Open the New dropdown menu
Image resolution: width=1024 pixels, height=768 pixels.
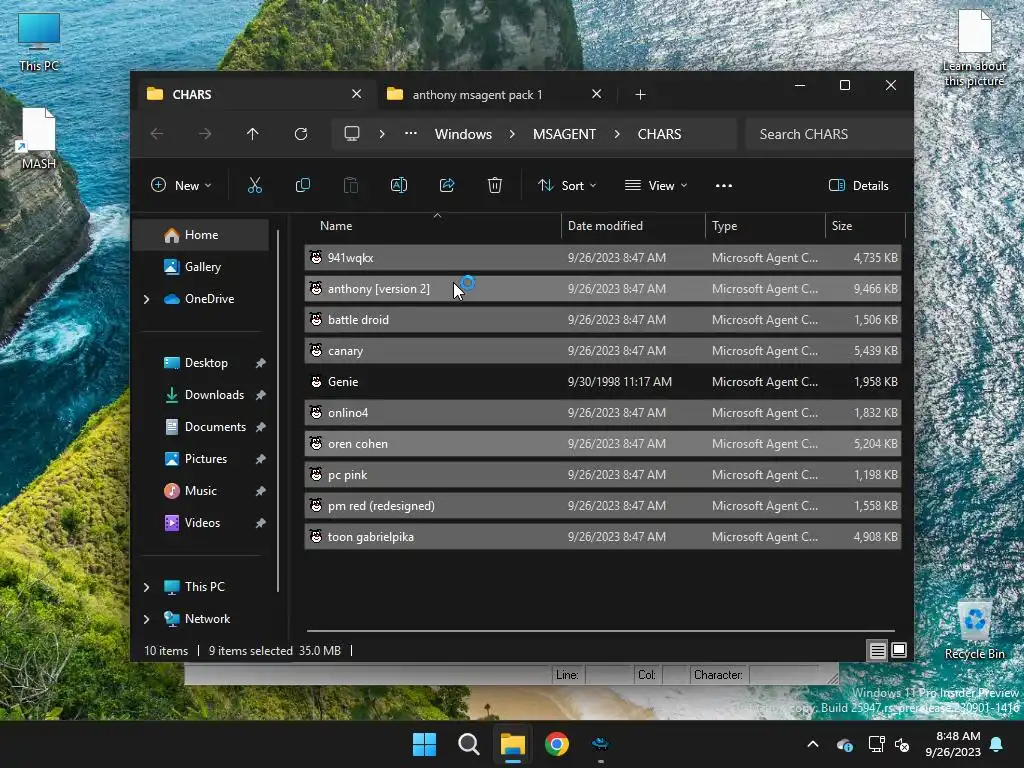tap(181, 185)
